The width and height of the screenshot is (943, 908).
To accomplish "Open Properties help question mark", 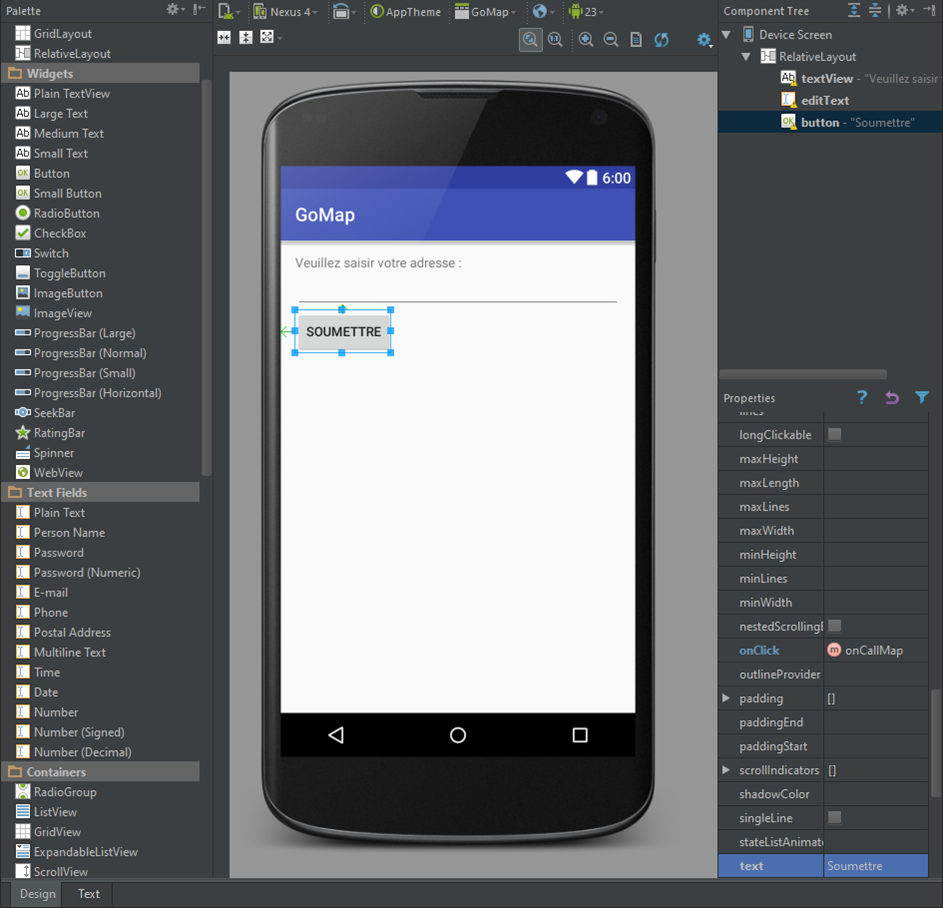I will 862,398.
